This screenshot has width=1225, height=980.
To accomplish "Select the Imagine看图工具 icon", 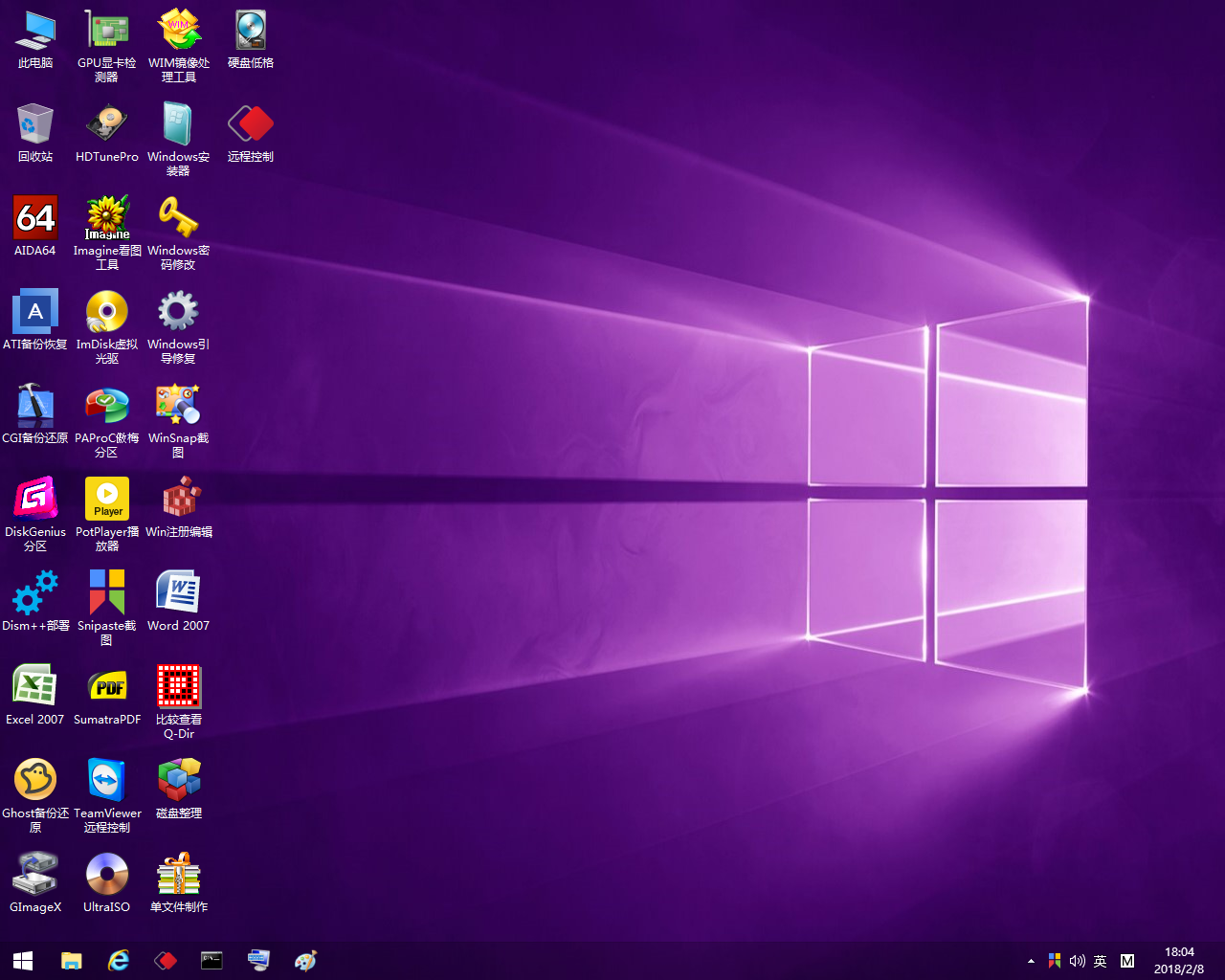I will 107,234.
